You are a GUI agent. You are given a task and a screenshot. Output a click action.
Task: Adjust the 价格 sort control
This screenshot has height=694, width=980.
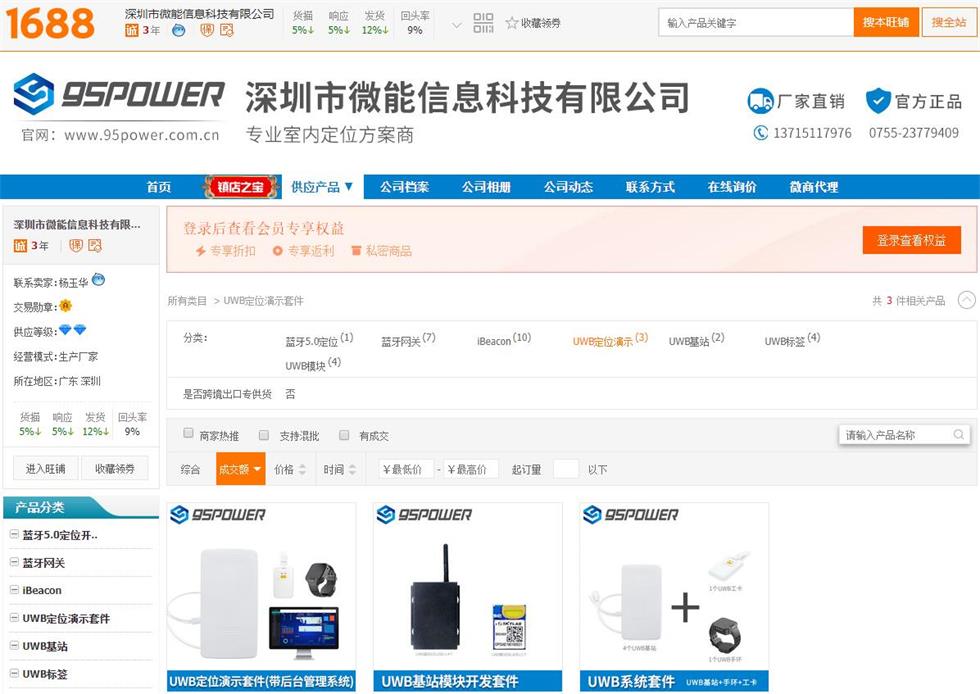pos(287,468)
